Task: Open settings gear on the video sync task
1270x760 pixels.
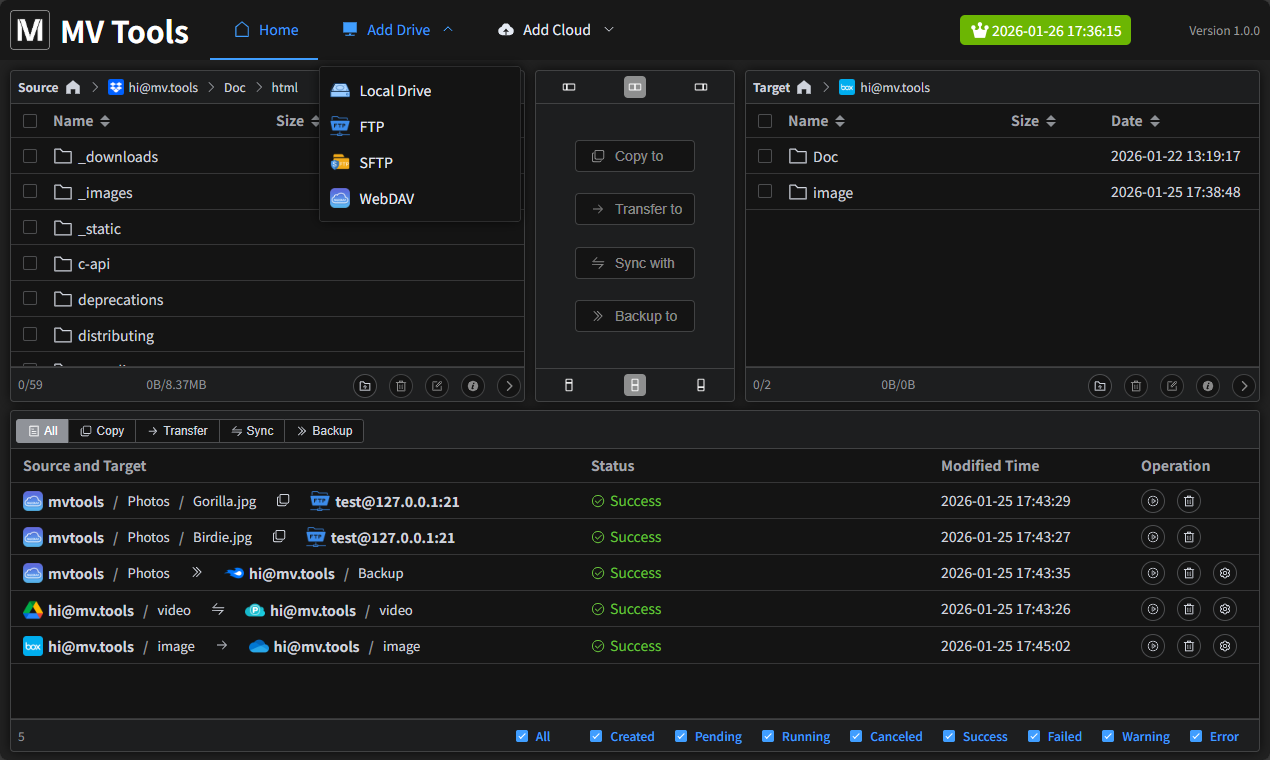Action: pos(1224,610)
